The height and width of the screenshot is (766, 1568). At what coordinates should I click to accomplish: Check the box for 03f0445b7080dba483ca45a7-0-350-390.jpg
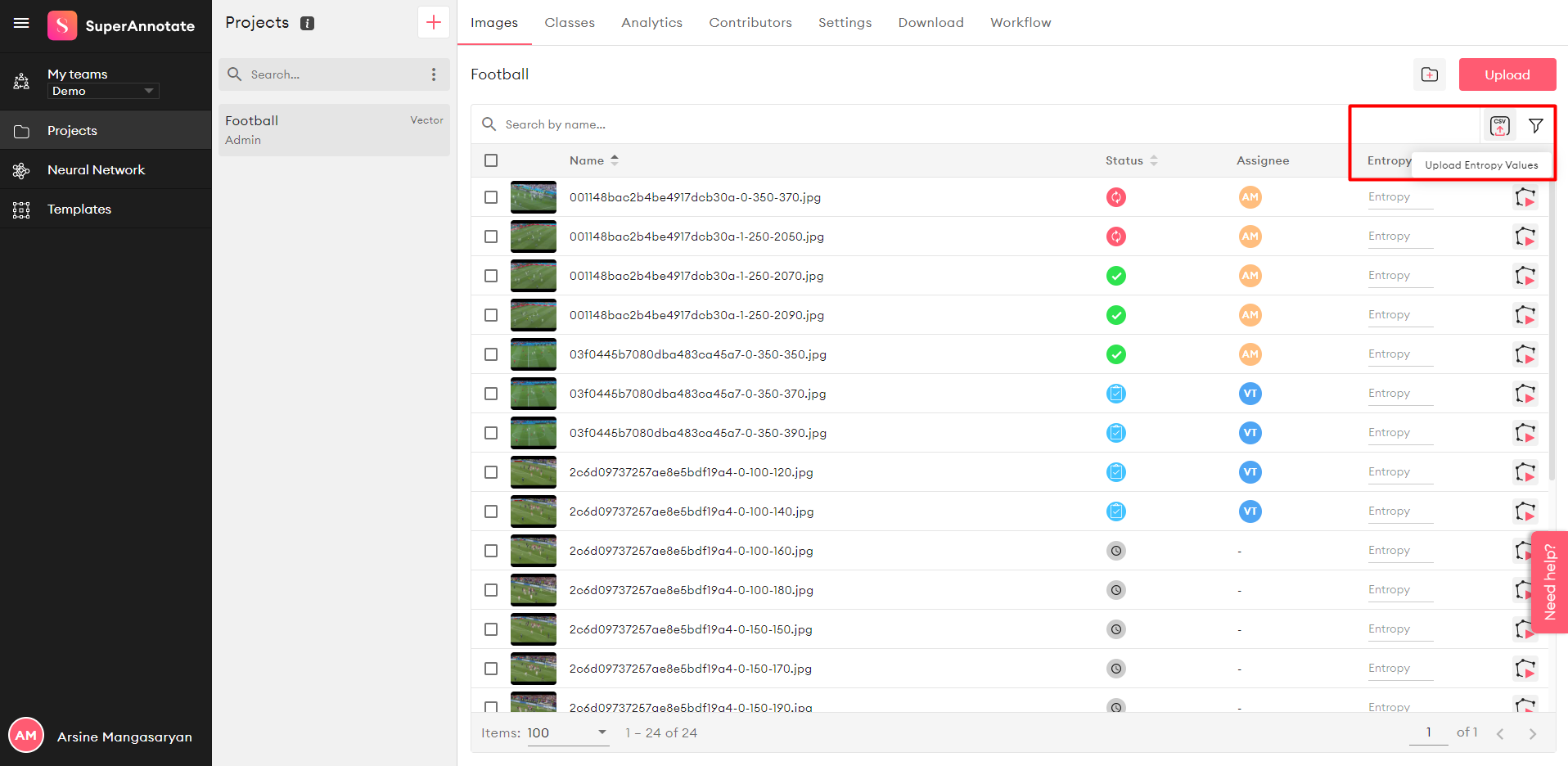(x=491, y=433)
